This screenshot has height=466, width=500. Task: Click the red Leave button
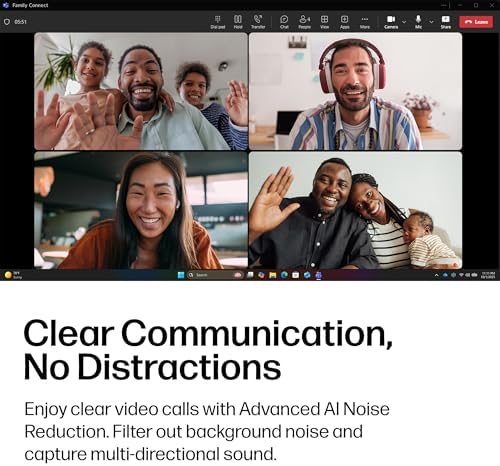pos(476,22)
